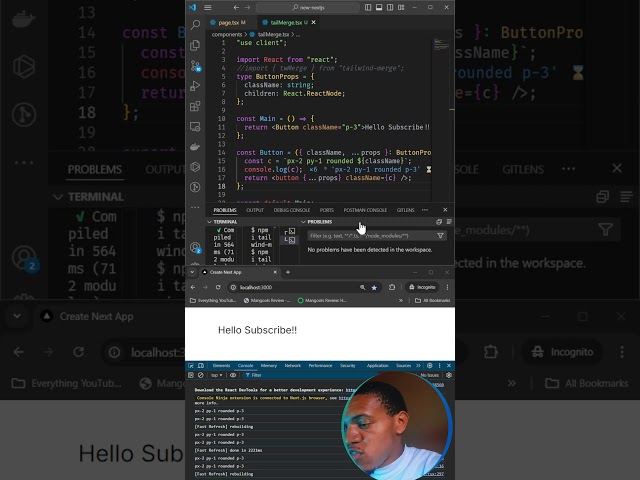Open the panel overflow more-actions ellipsis
The height and width of the screenshot is (480, 640).
[425, 210]
